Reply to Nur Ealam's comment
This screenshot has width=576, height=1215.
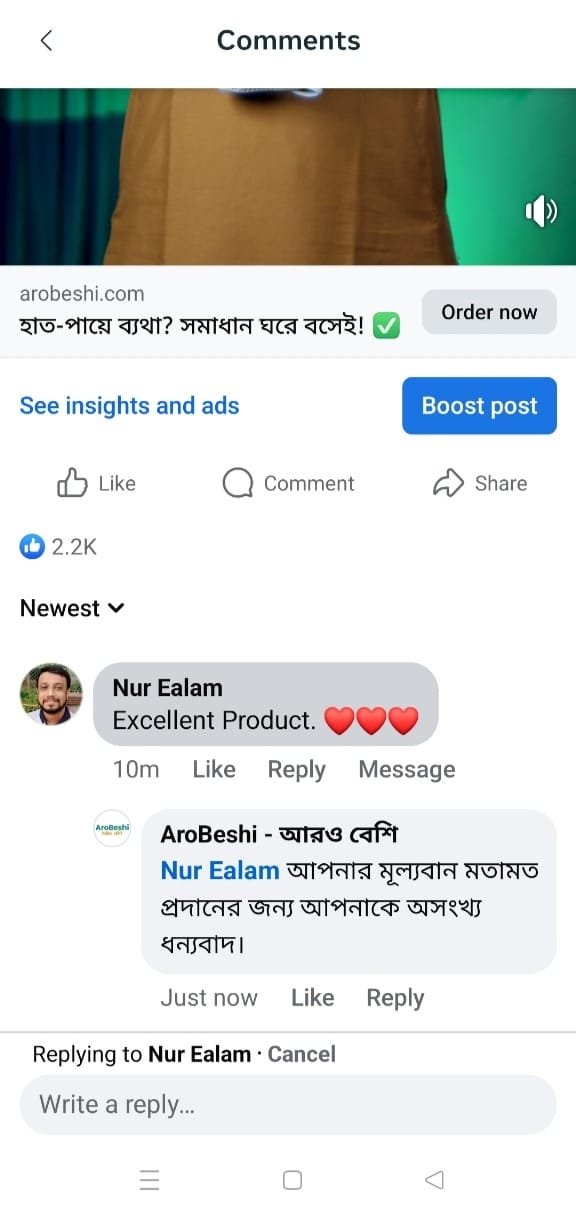pyautogui.click(x=296, y=769)
